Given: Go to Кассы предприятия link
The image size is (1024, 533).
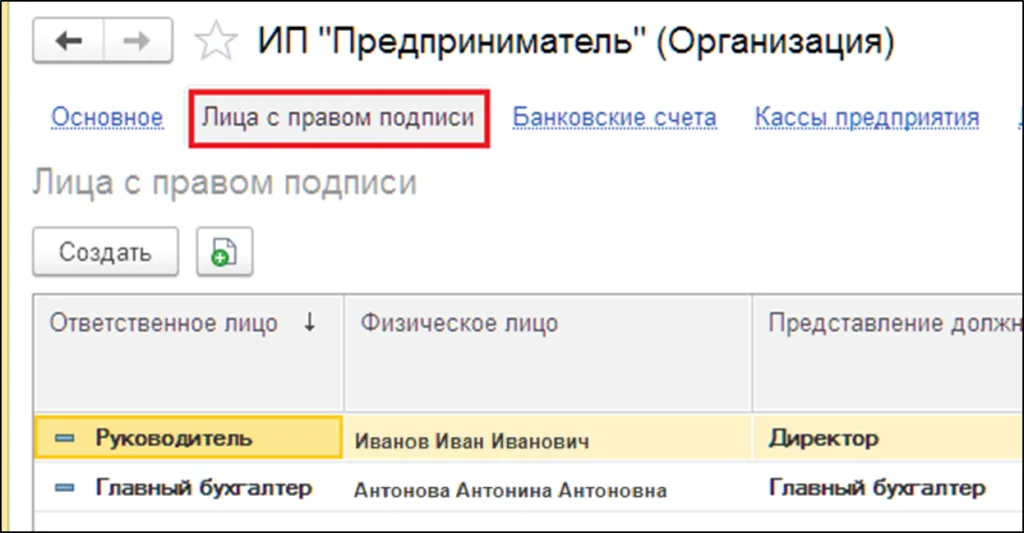Looking at the screenshot, I should click(866, 118).
